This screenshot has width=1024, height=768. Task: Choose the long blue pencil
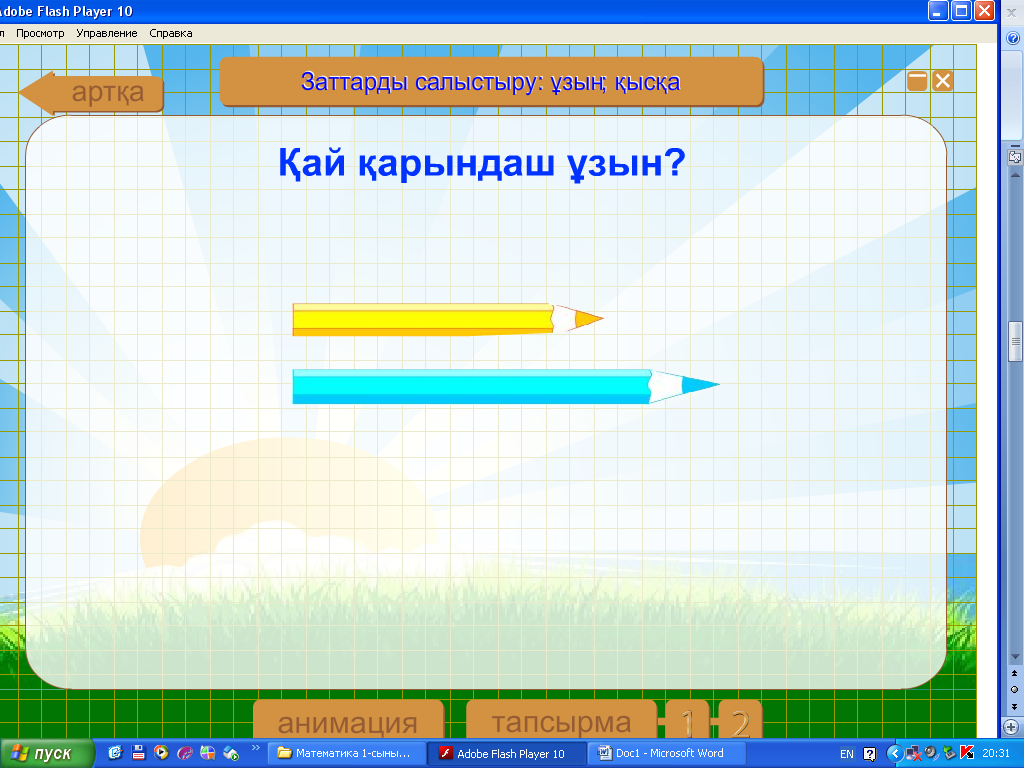505,386
